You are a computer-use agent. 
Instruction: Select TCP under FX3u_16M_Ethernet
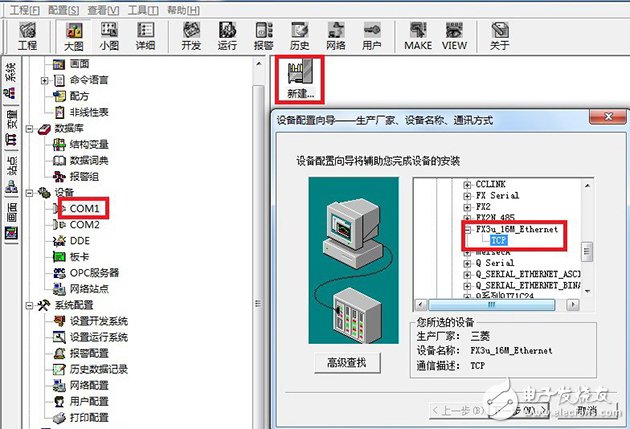[x=500, y=241]
